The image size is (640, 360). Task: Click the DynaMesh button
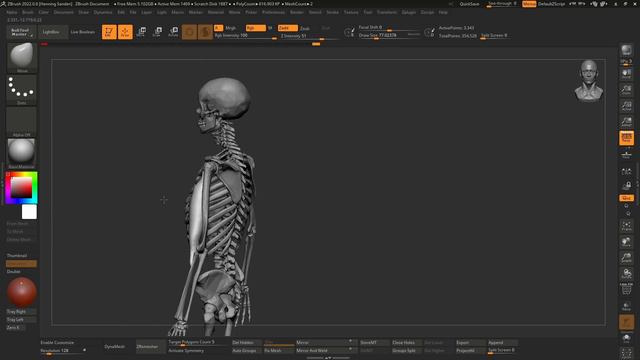click(115, 347)
